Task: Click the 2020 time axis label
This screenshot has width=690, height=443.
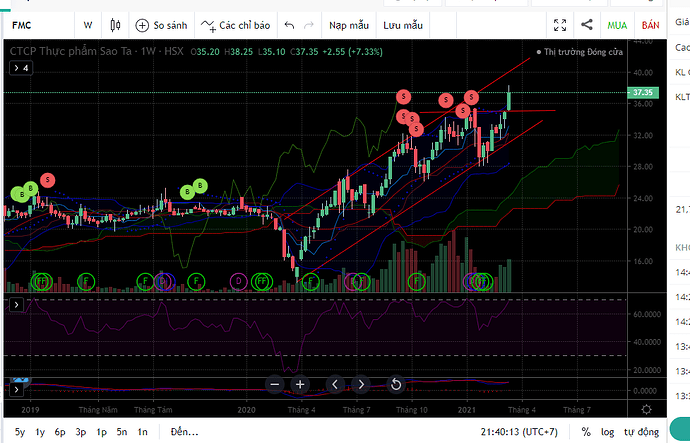Action: 246,410
